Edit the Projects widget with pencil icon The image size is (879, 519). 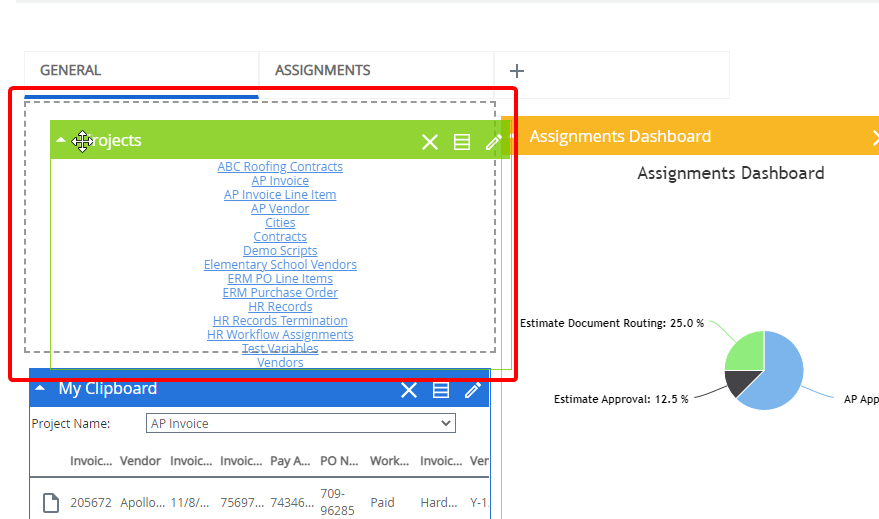[x=493, y=142]
